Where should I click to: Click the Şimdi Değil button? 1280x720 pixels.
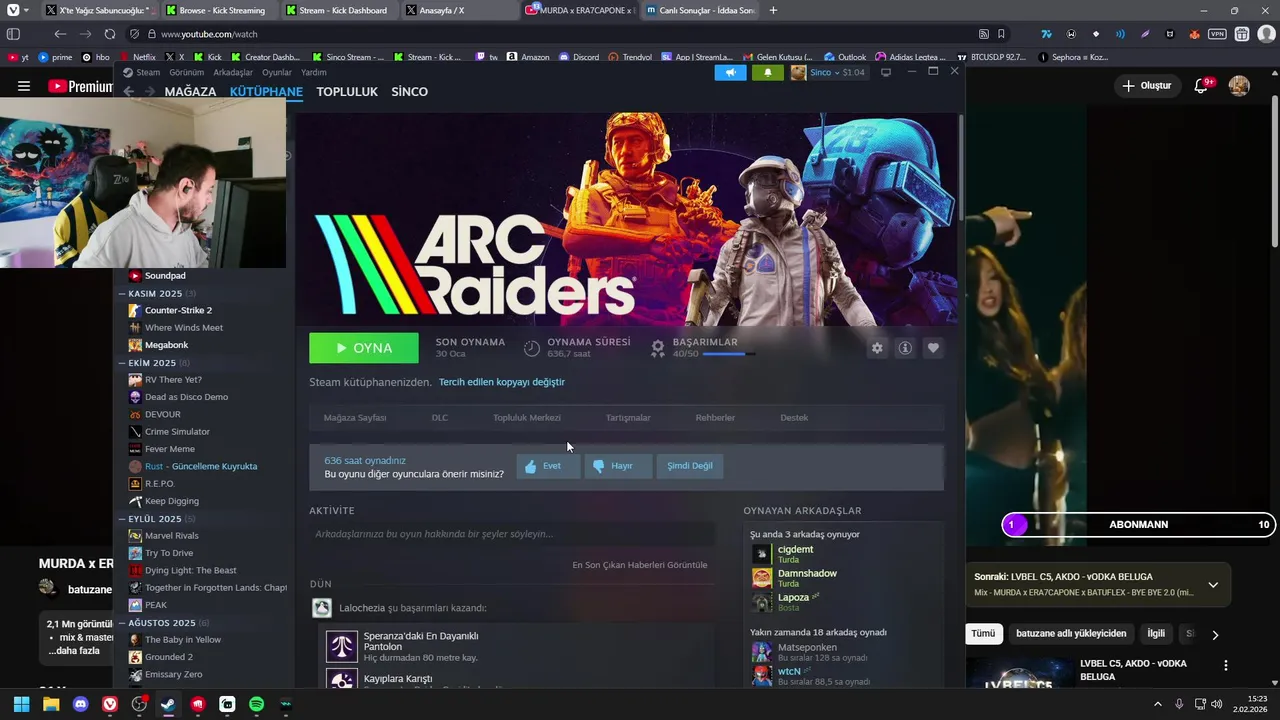690,466
